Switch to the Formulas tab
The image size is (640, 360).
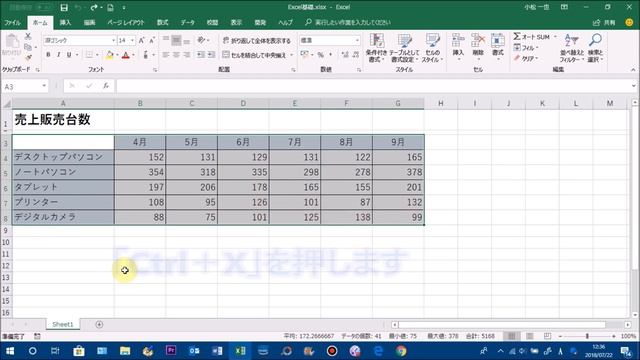[x=162, y=22]
